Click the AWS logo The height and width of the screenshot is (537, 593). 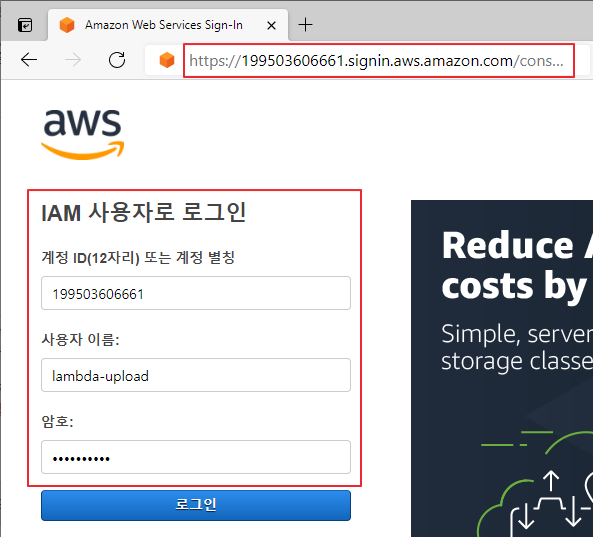[x=83, y=134]
